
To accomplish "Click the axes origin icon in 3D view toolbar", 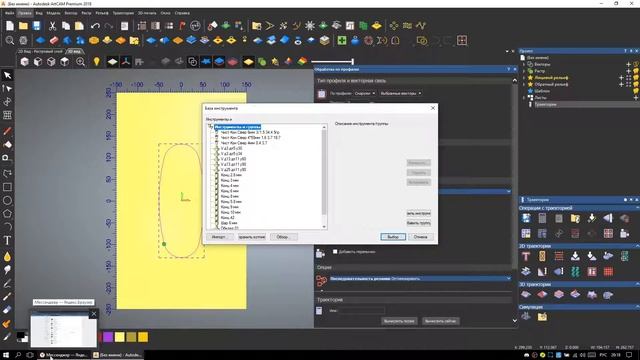I will [x=126, y=62].
